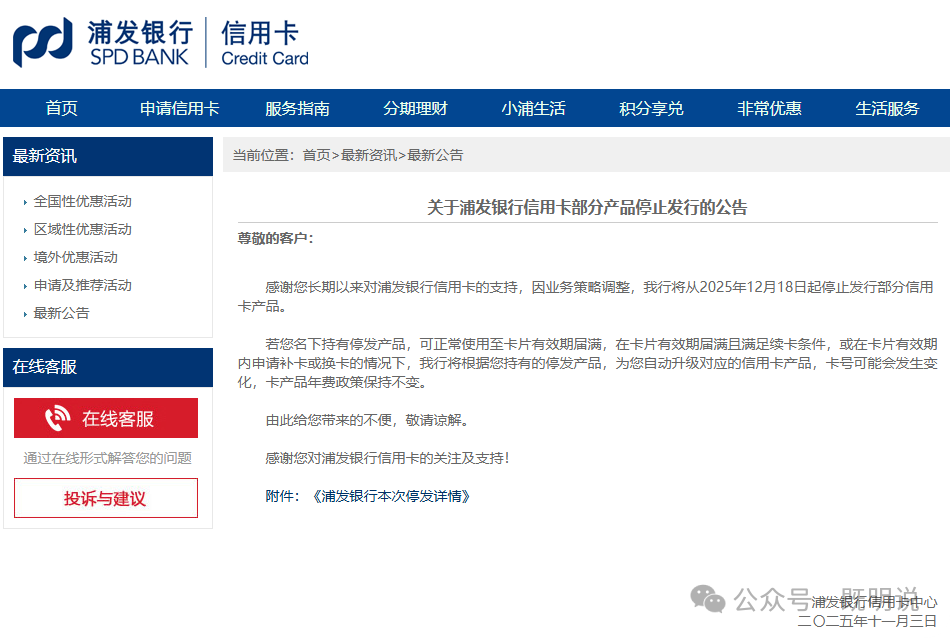Select 非常优惠 in the top navigation
The width and height of the screenshot is (950, 638).
click(x=768, y=109)
